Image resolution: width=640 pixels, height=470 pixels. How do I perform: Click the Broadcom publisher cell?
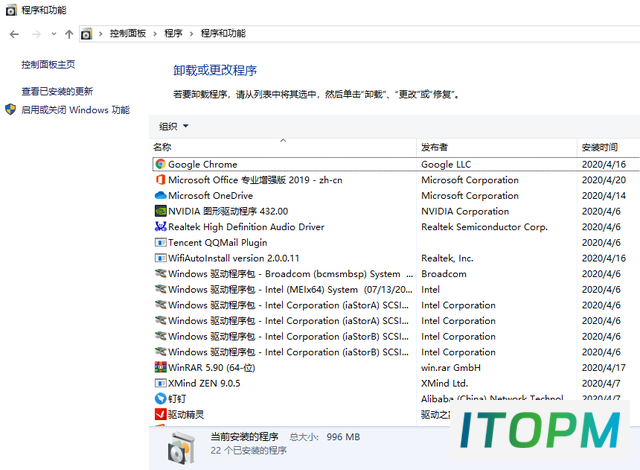pos(444,274)
